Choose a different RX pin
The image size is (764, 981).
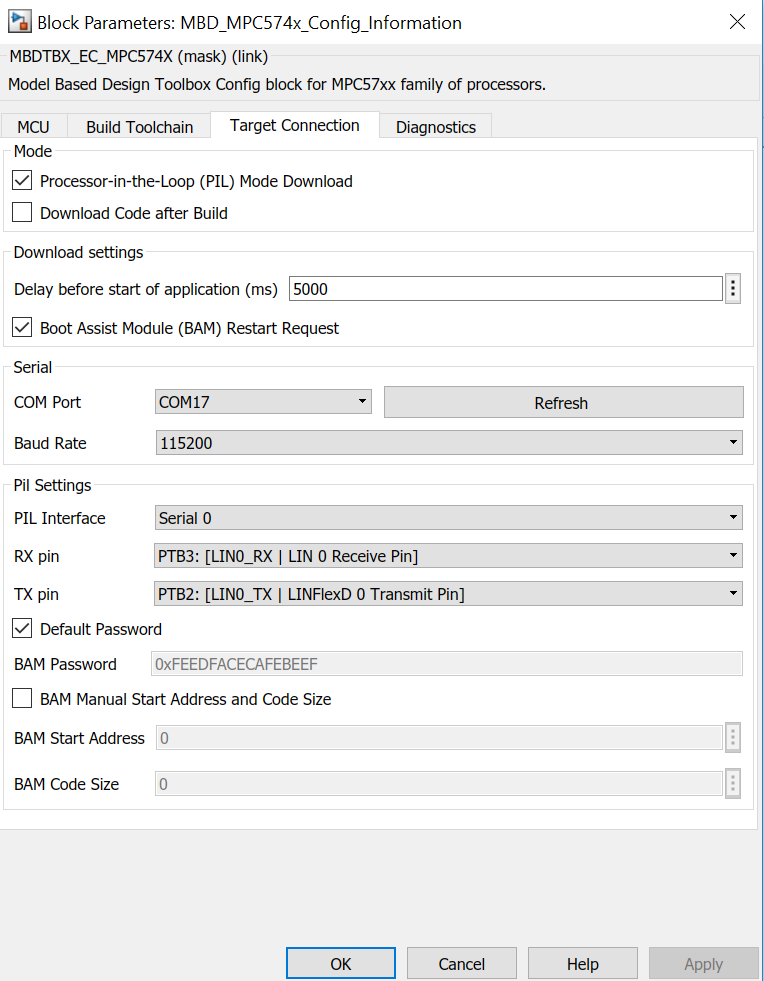449,556
